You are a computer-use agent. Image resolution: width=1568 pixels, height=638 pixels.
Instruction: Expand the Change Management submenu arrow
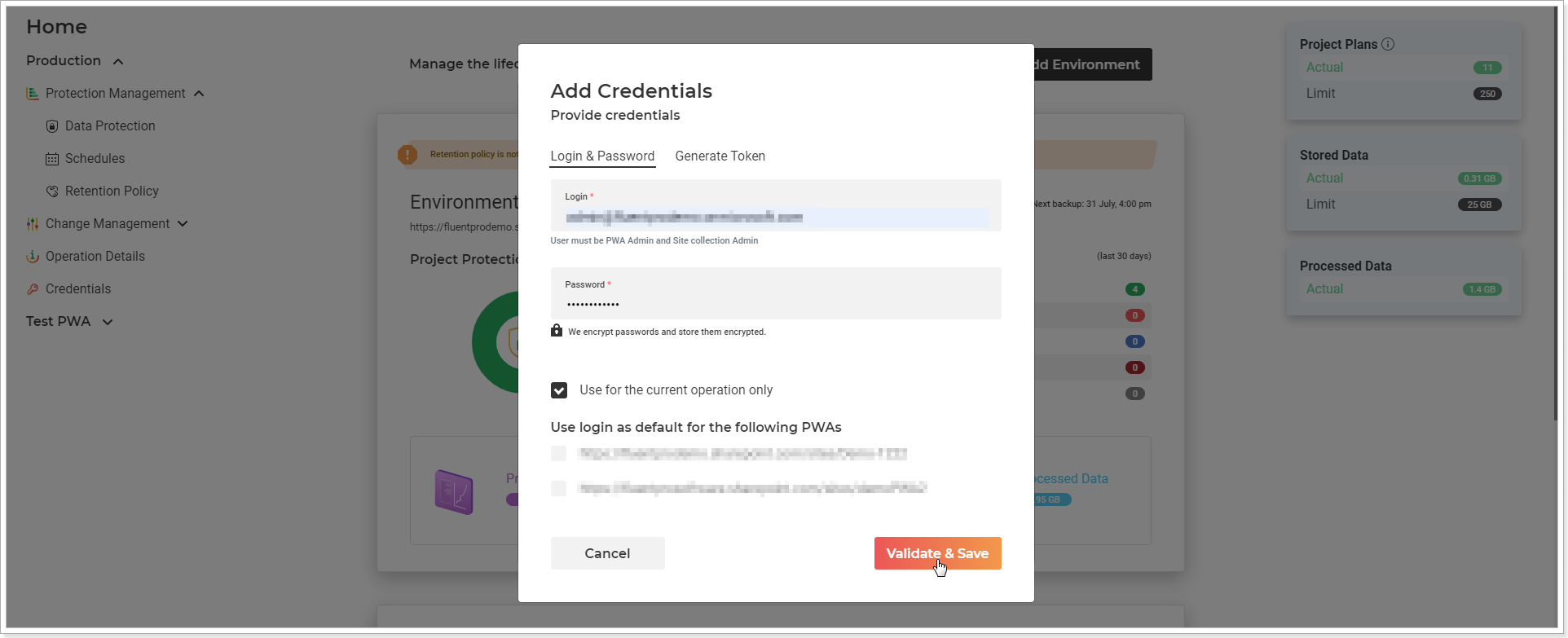pyautogui.click(x=183, y=223)
